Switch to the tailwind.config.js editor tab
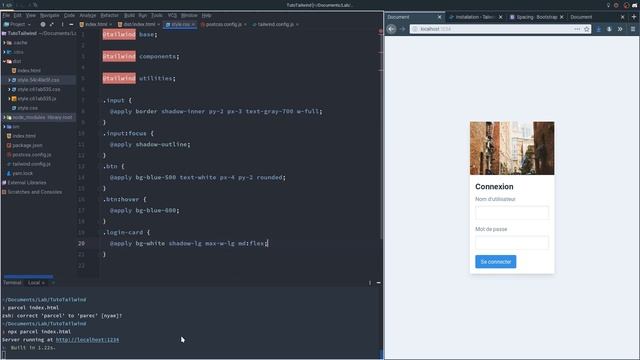The height and width of the screenshot is (360, 640). [276, 24]
